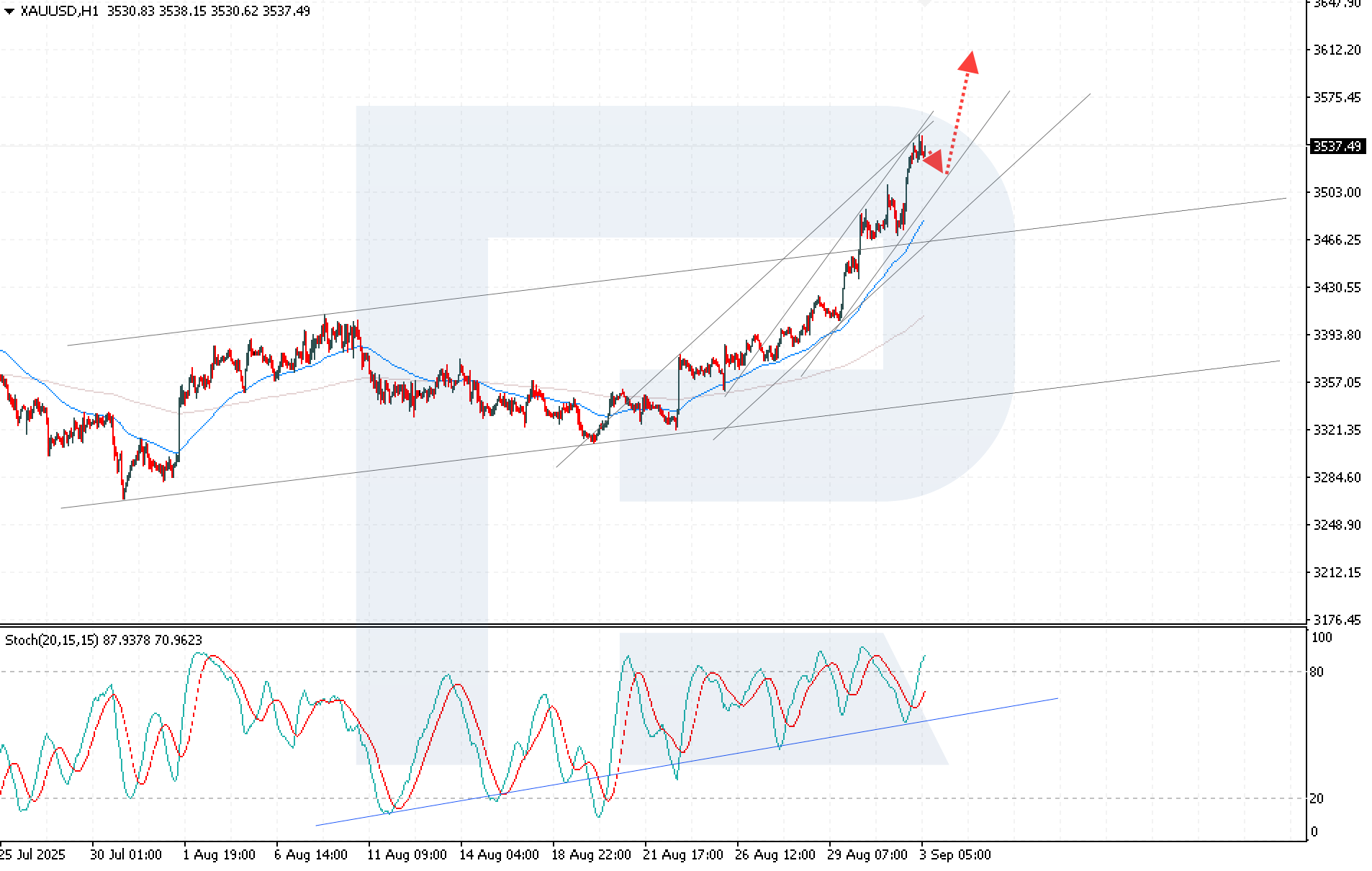Screen dimensions: 1372x871
Task: Click the 26 Aug 12:00 time axis label
Action: [775, 855]
